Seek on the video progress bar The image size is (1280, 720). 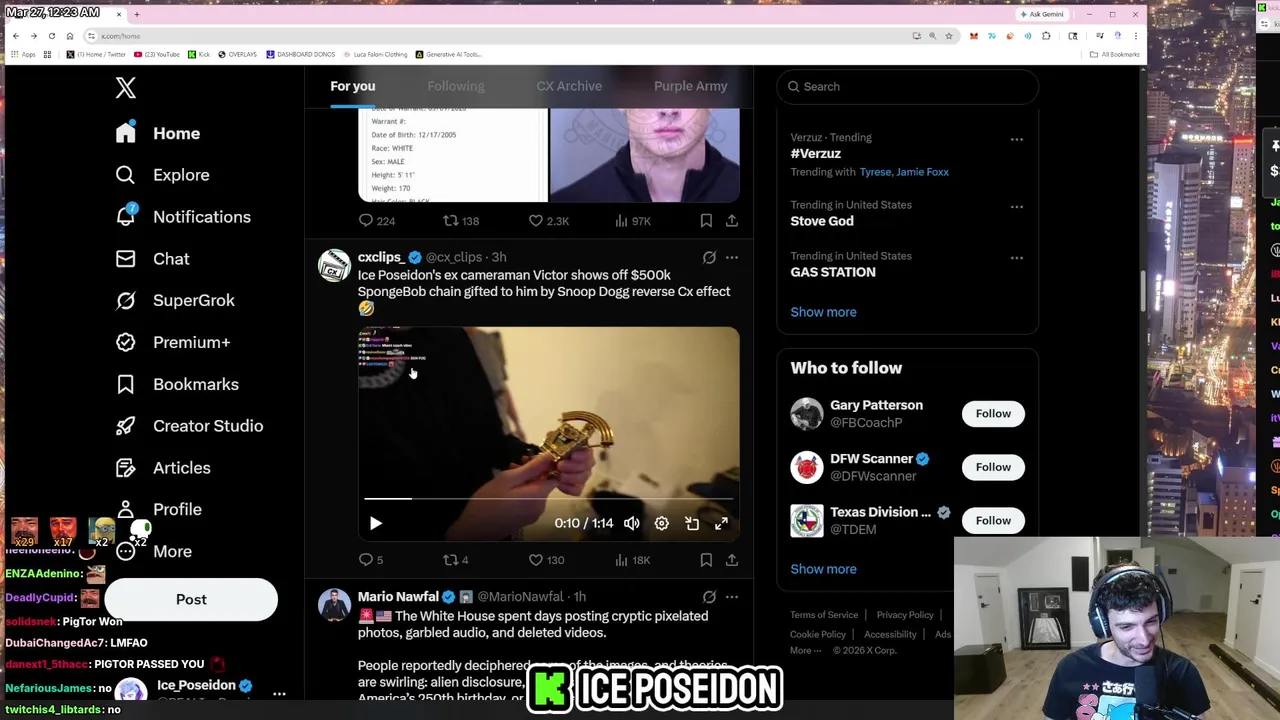[549, 498]
